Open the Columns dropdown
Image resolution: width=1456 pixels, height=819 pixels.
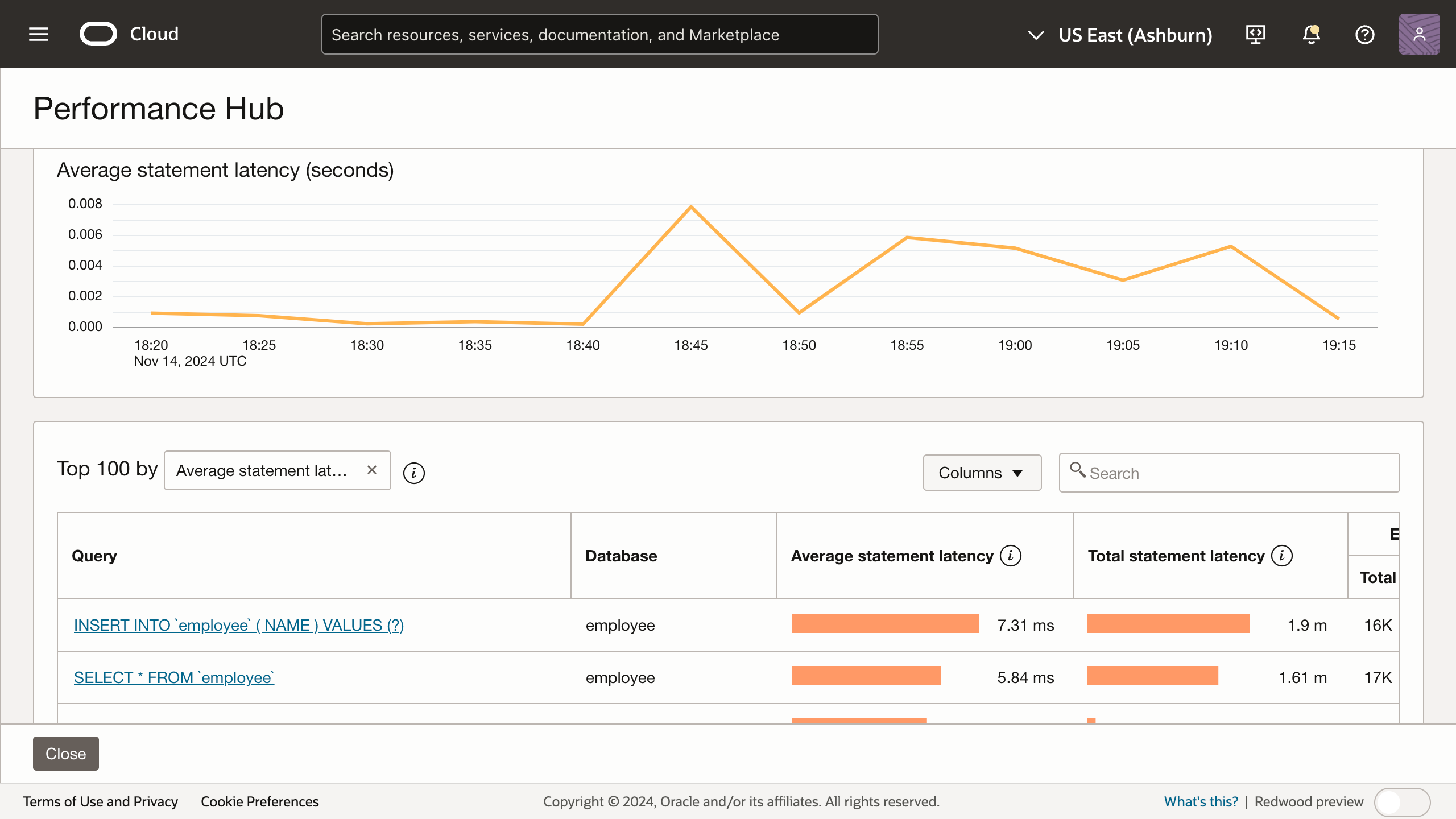coord(982,472)
